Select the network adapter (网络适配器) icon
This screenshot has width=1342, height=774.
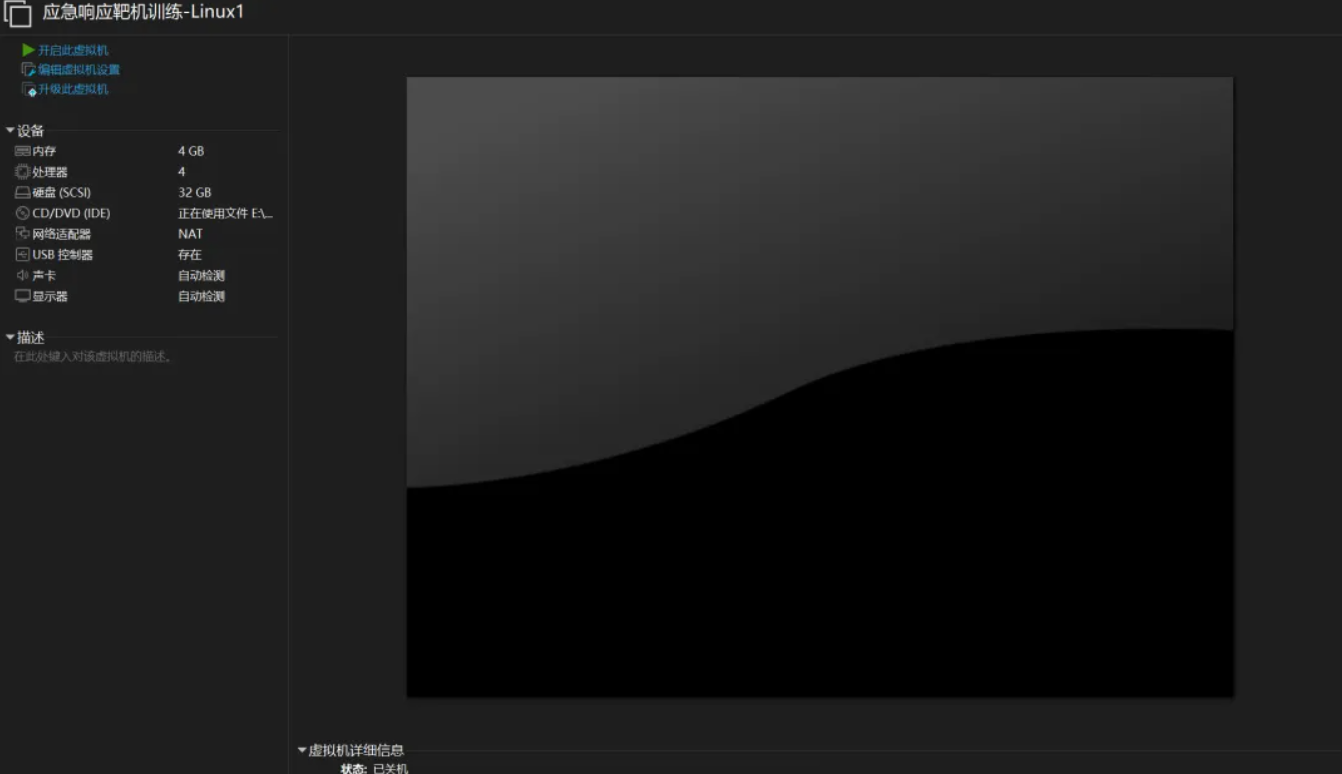tap(22, 234)
